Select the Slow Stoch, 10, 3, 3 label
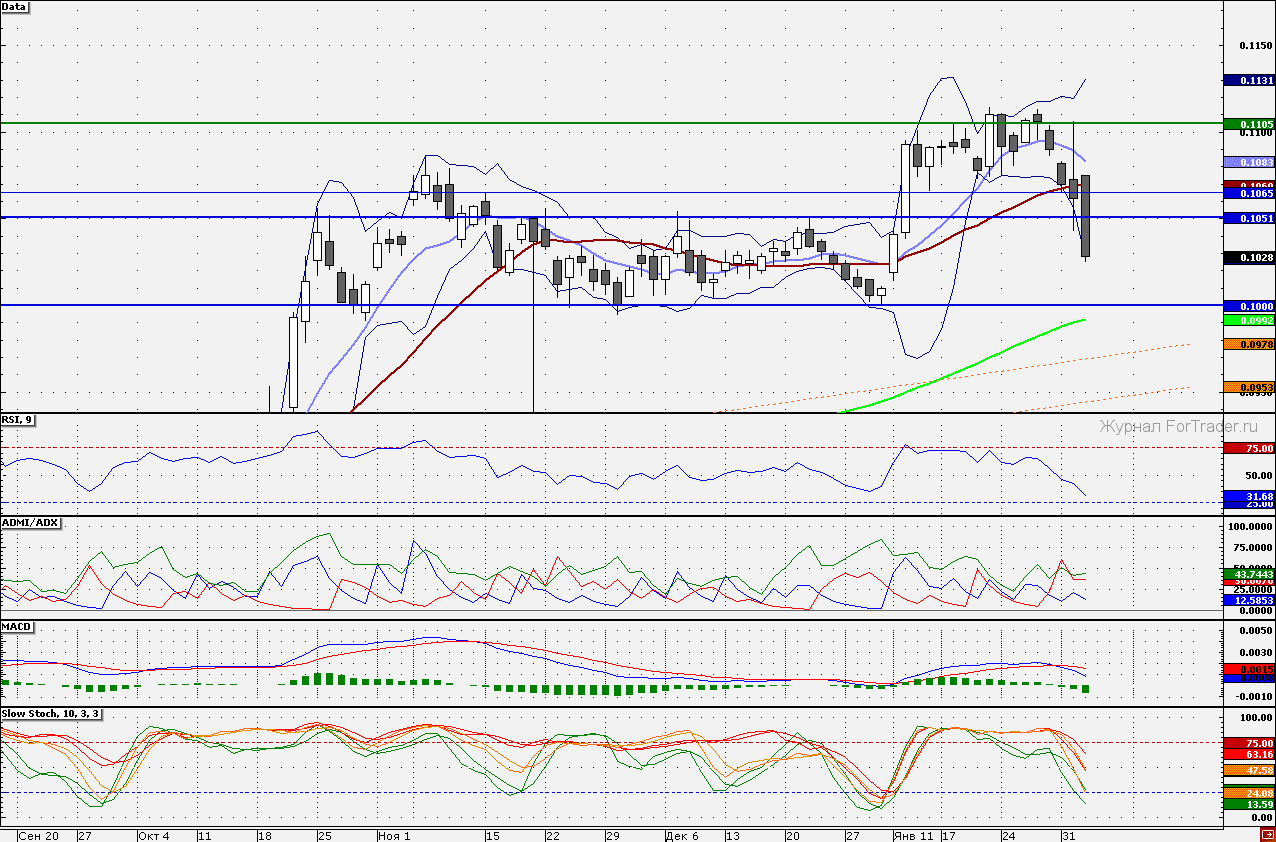1276x842 pixels. [x=50, y=714]
